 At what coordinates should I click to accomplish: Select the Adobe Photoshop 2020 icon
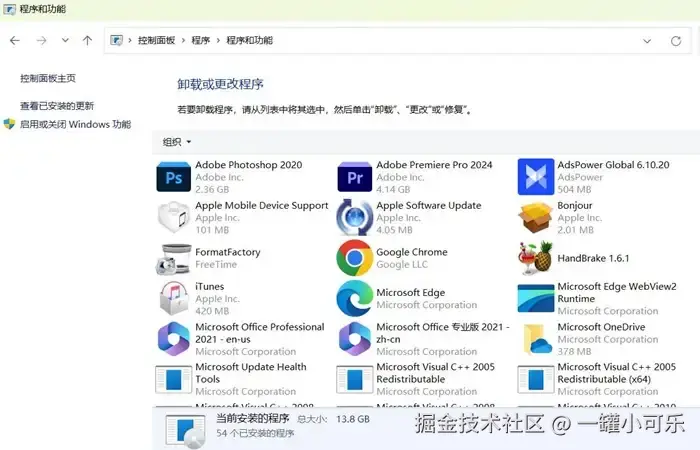174,177
